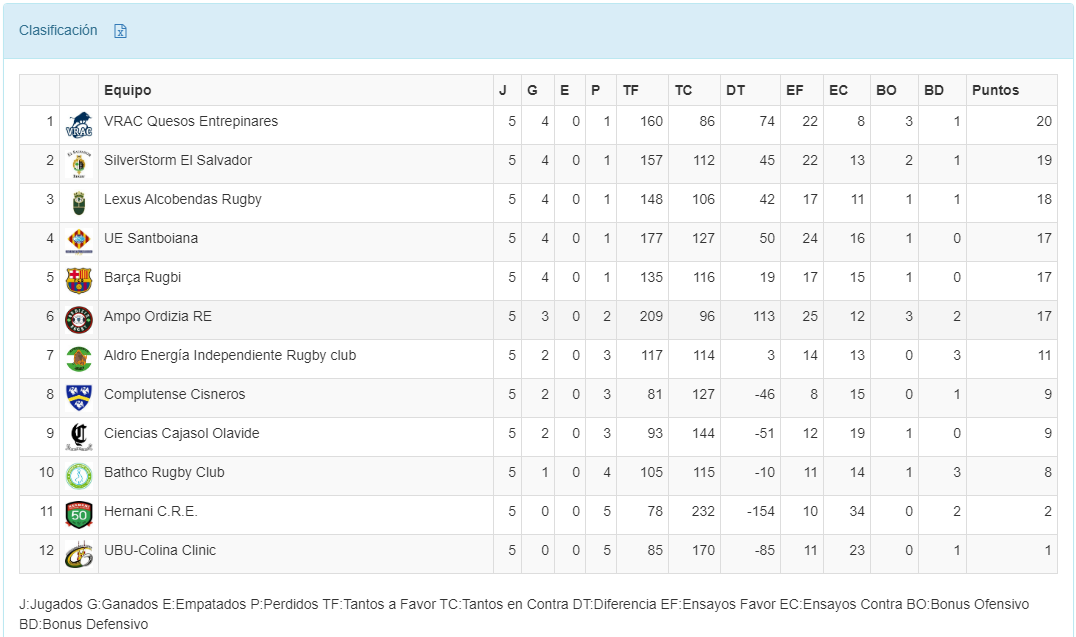Click the Excel export icon beside Clasificación
Screen dimensions: 1076x637
click(x=120, y=31)
